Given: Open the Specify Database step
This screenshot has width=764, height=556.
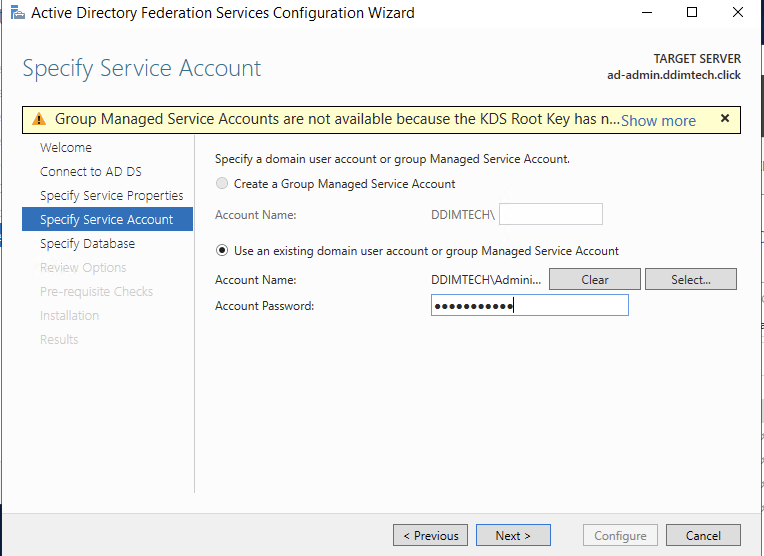Looking at the screenshot, I should pos(87,243).
